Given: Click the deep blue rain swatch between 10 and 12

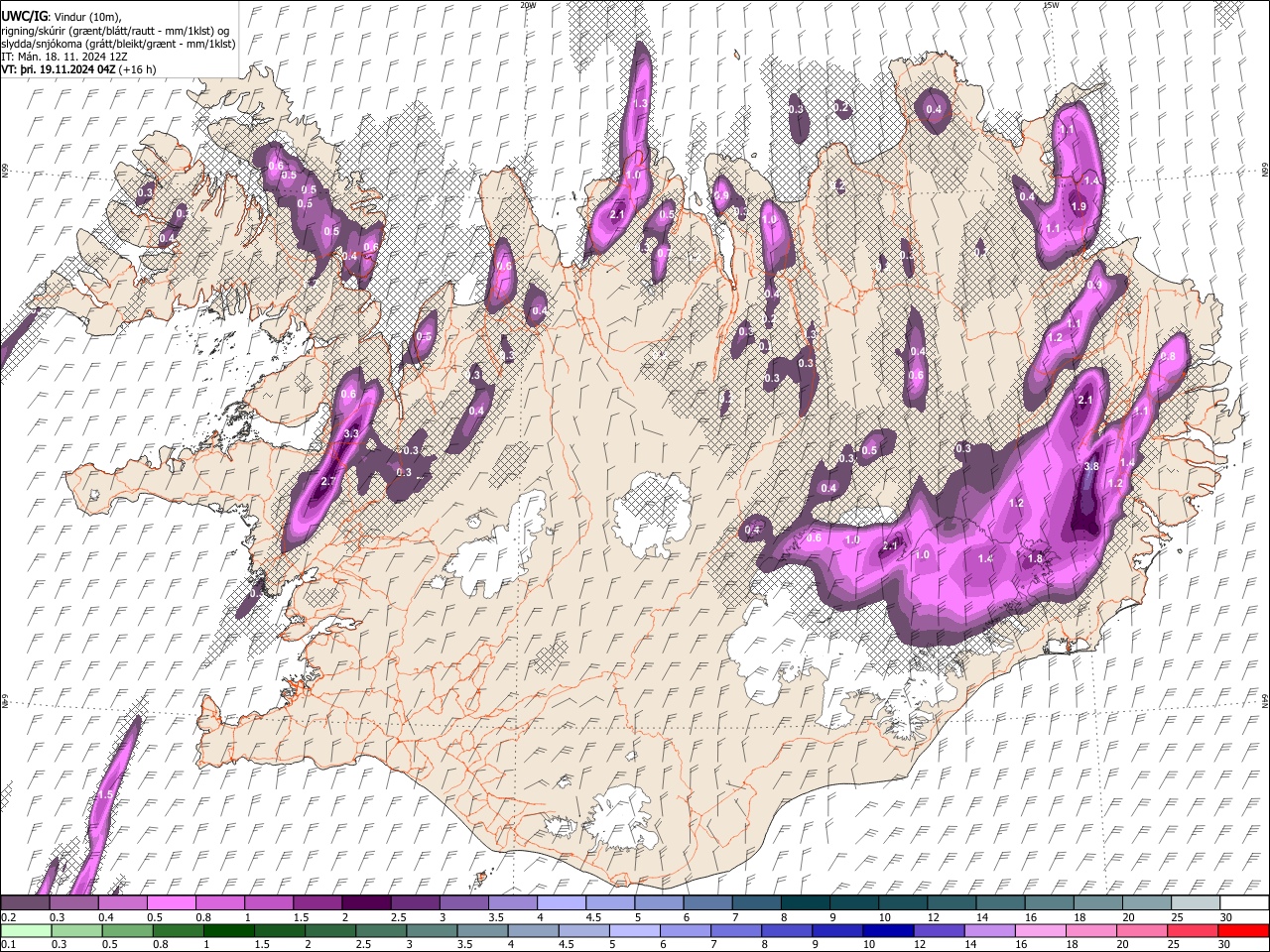Looking at the screenshot, I should 889,930.
